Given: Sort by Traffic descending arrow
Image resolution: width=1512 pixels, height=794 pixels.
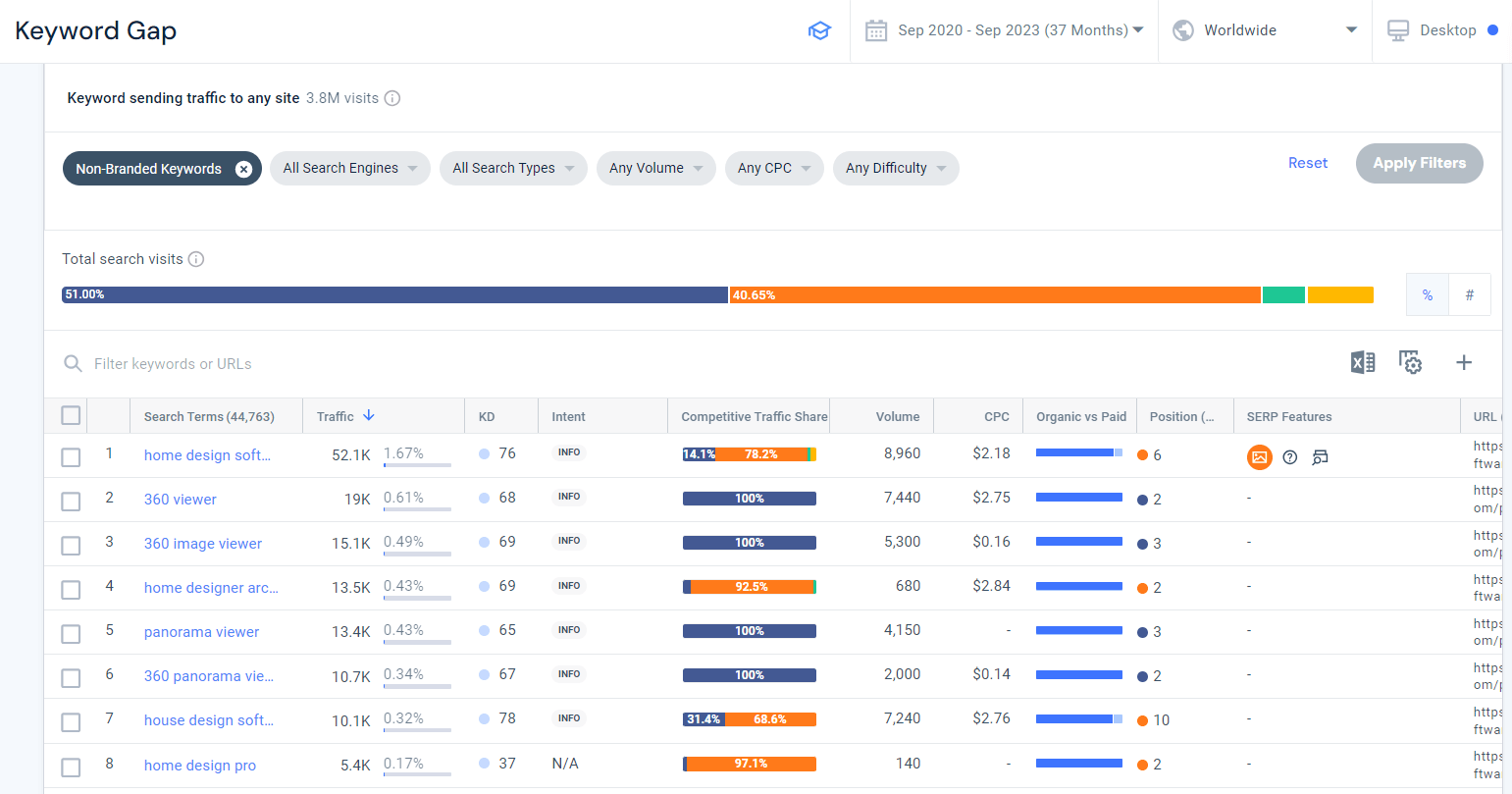Looking at the screenshot, I should pyautogui.click(x=369, y=415).
